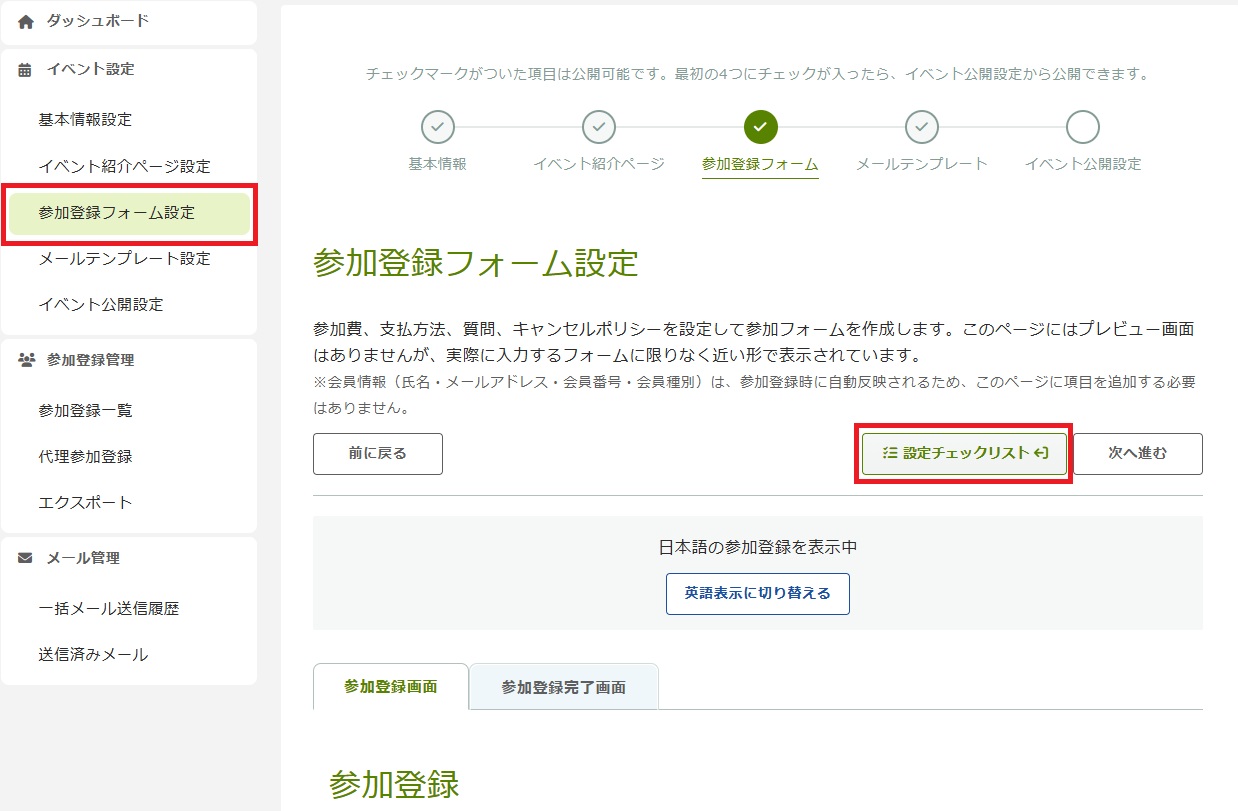Click the envelope icon beside メール管理
Screen dimensions: 1238x811
pyautogui.click(x=26, y=558)
